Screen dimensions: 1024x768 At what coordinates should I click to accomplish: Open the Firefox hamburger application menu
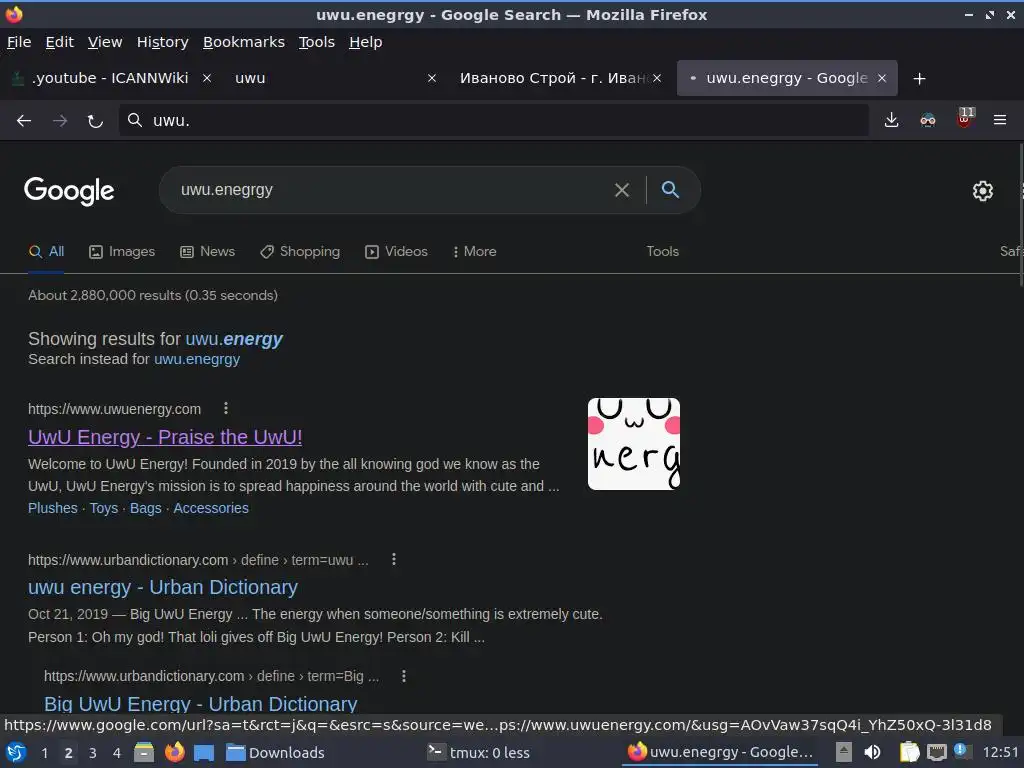point(1000,120)
